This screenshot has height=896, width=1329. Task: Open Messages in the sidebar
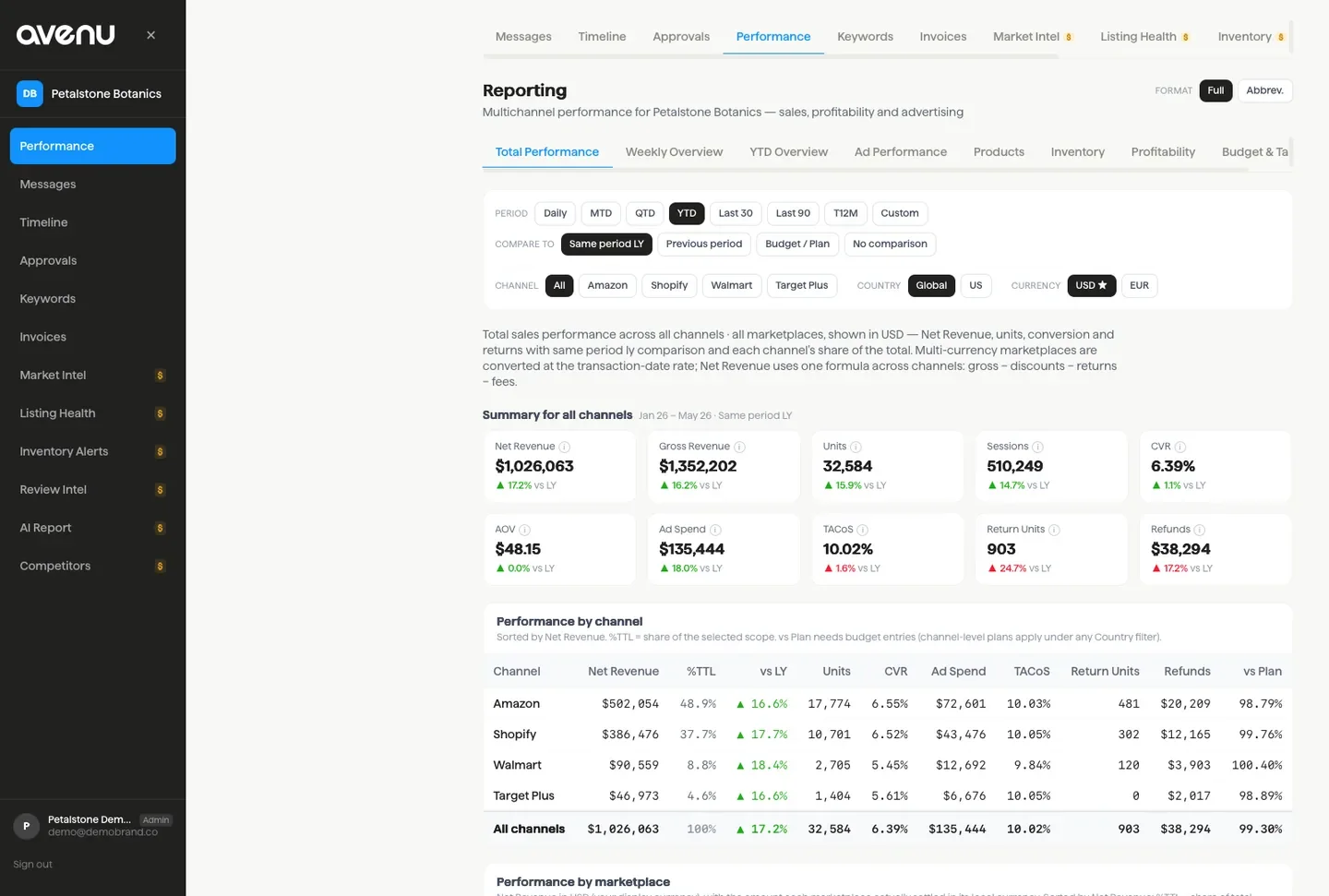pos(92,185)
